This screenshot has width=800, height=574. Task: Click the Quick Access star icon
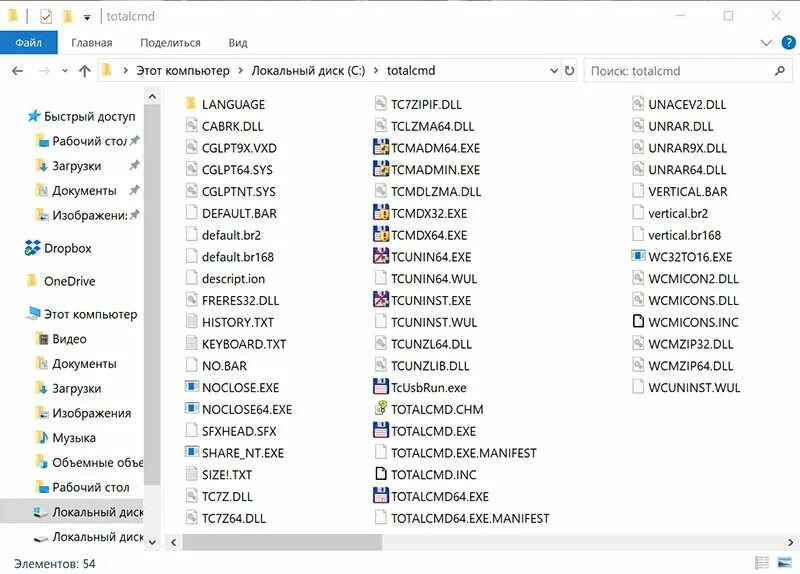point(34,116)
